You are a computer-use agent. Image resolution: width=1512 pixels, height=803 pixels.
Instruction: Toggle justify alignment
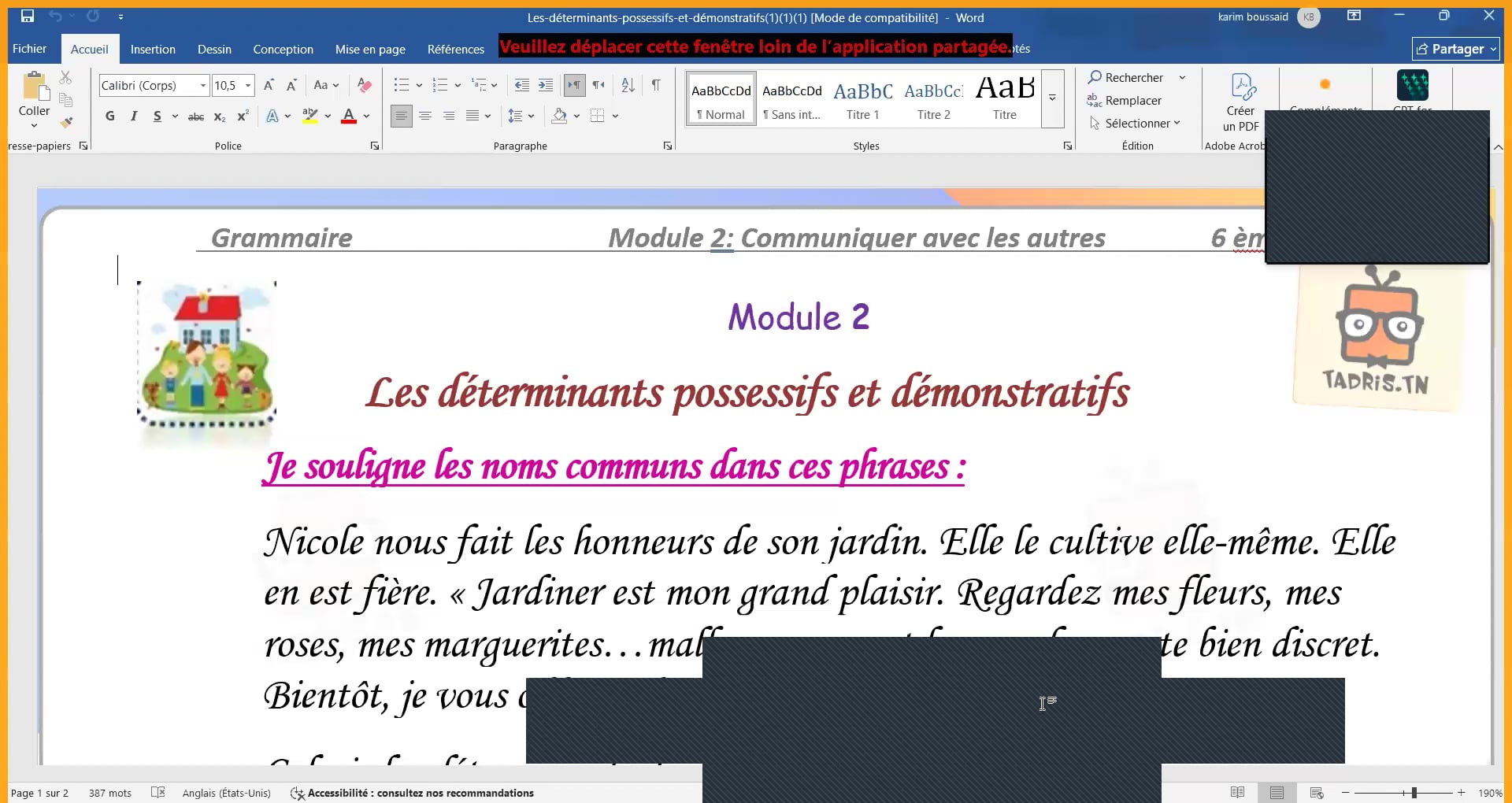[472, 117]
